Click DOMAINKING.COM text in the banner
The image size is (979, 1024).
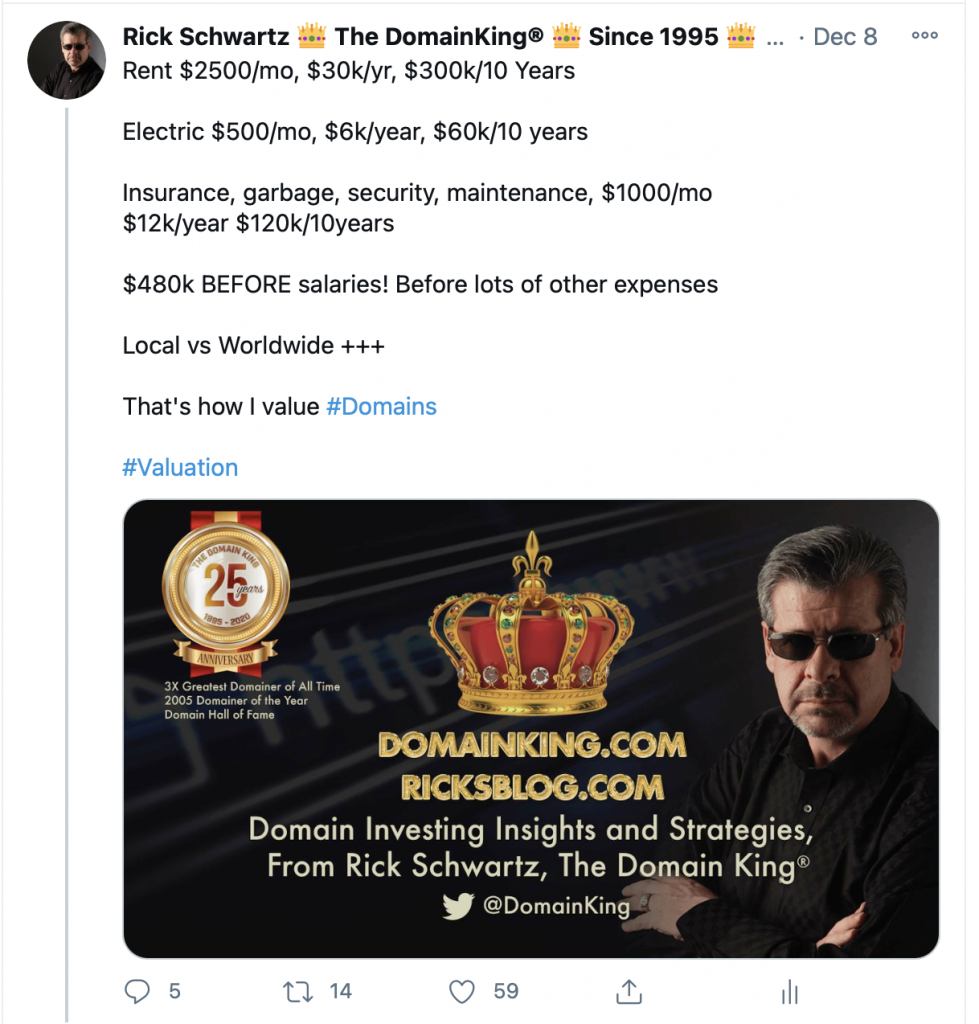532,745
